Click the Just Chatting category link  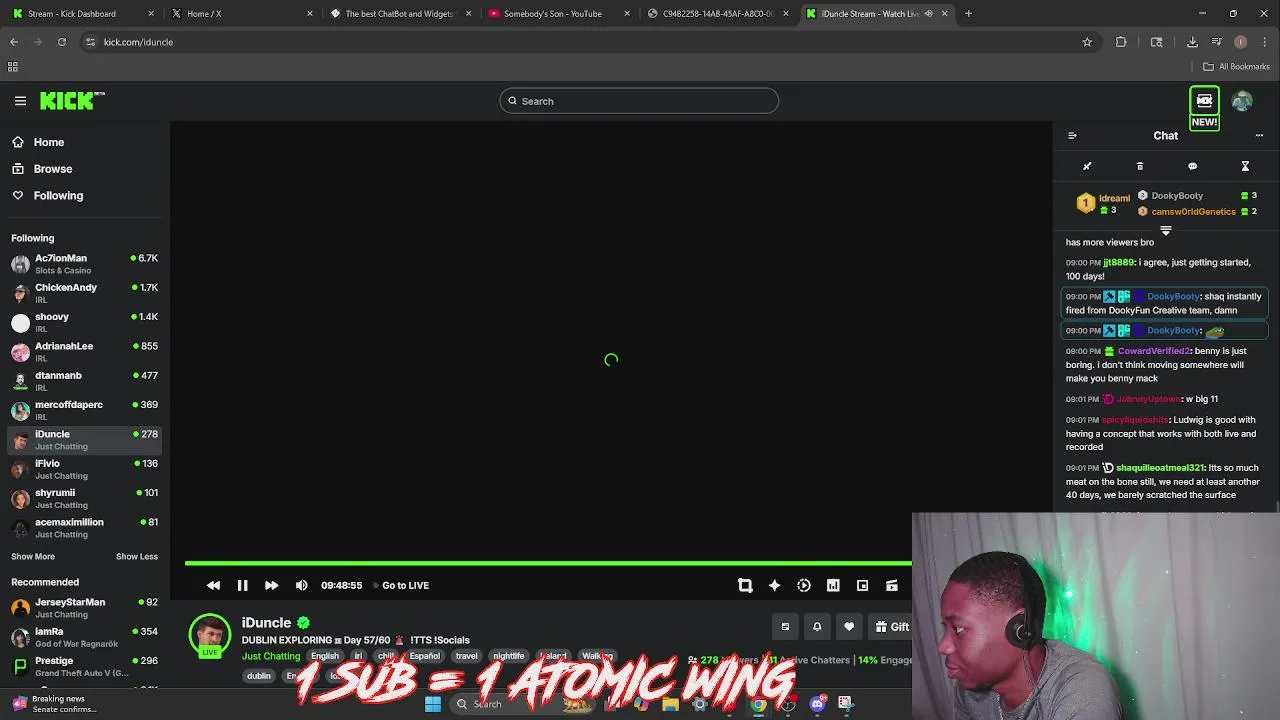[271, 656]
